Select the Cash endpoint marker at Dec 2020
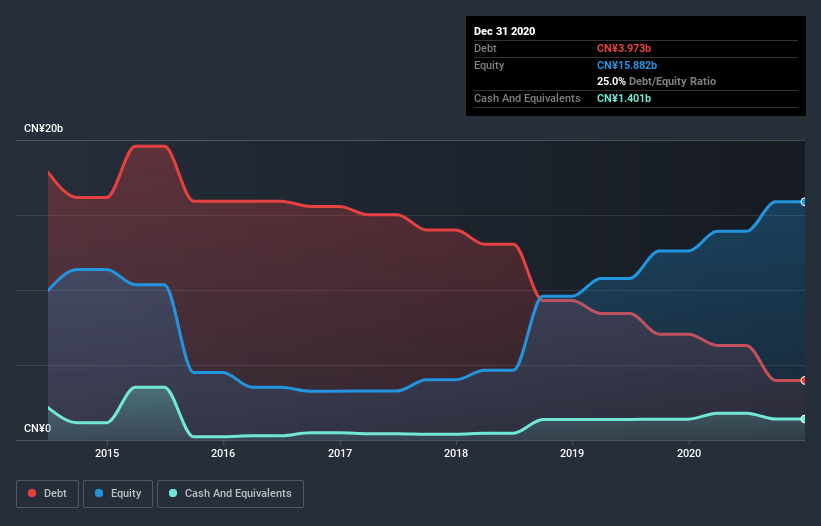 804,419
